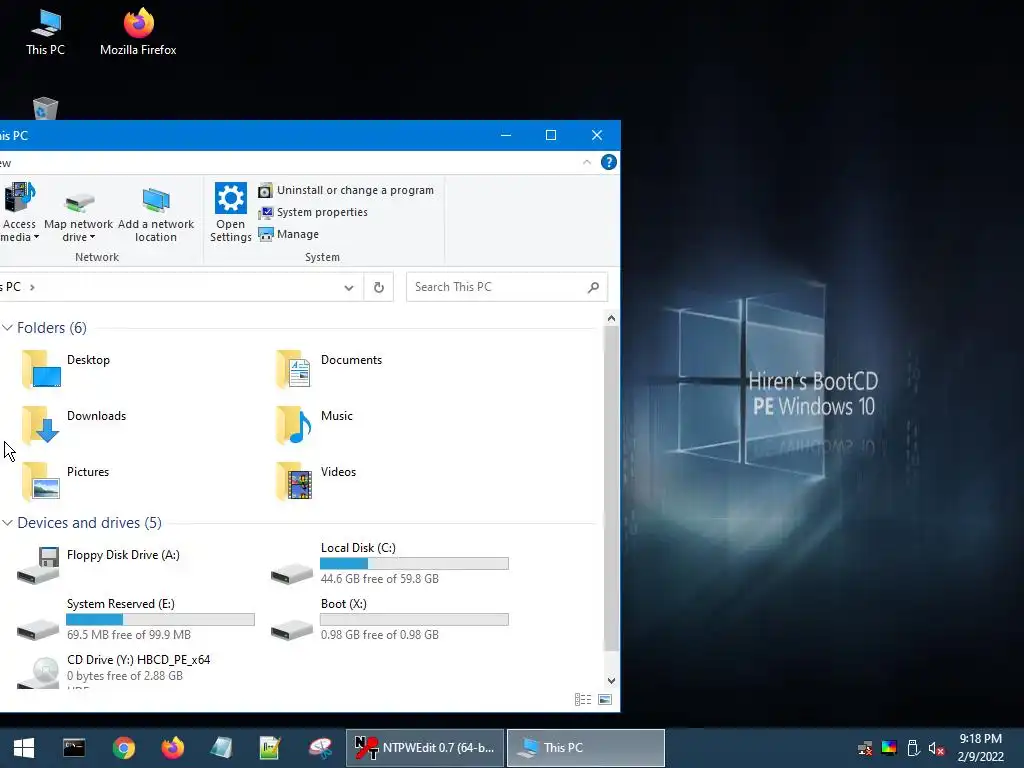Select Floppy Disk Drive (A:)
The image size is (1024, 768).
[x=99, y=565]
